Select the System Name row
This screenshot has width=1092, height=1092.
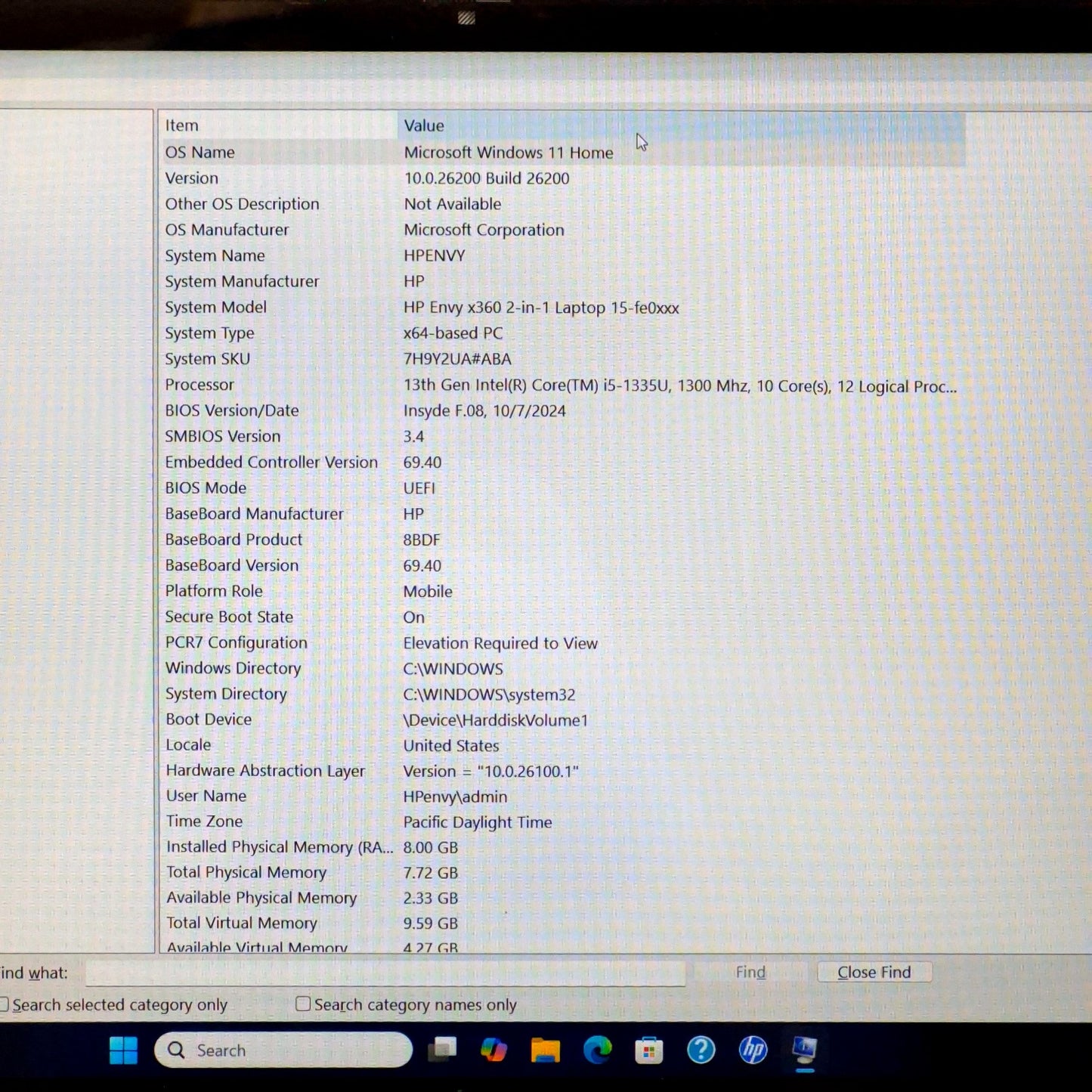click(562, 255)
